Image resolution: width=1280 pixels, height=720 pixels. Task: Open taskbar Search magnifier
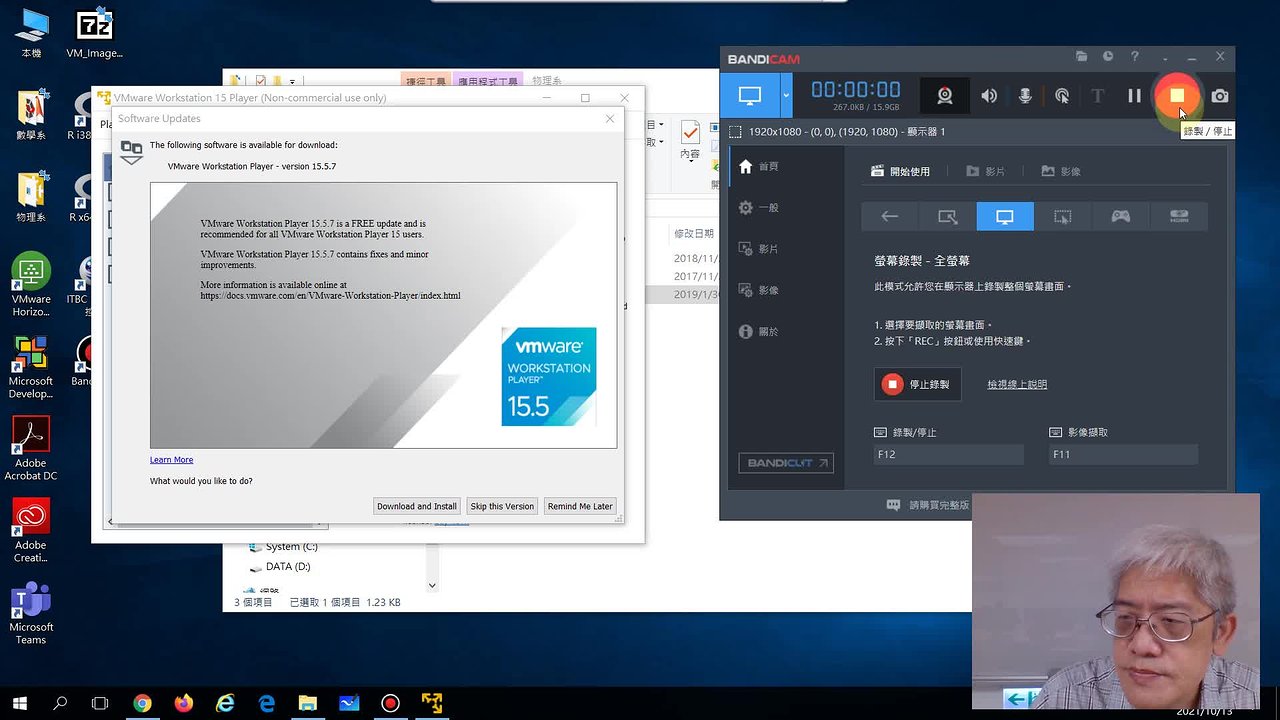pyautogui.click(x=60, y=703)
